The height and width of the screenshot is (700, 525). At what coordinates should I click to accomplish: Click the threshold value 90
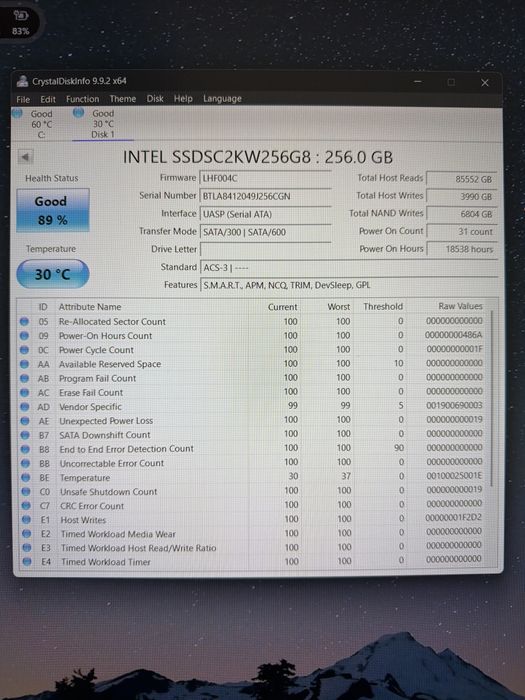(399, 447)
